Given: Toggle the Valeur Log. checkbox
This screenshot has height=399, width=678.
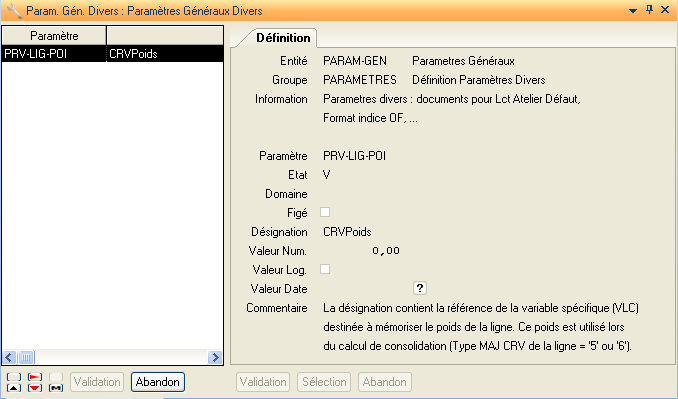Looking at the screenshot, I should (325, 269).
